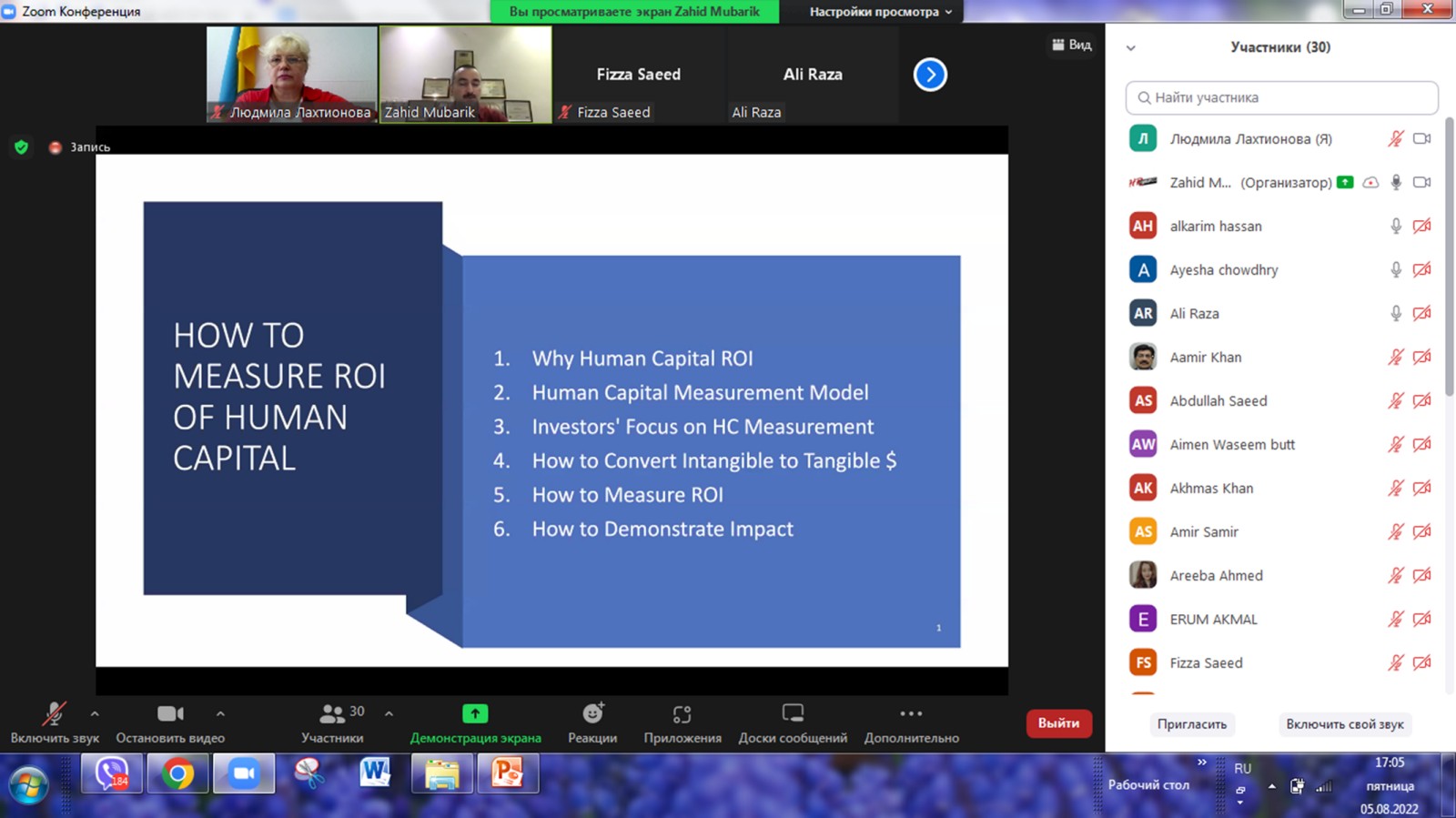Click the red Выйти (Leave) button
This screenshot has height=818, width=1456.
pos(1058,723)
